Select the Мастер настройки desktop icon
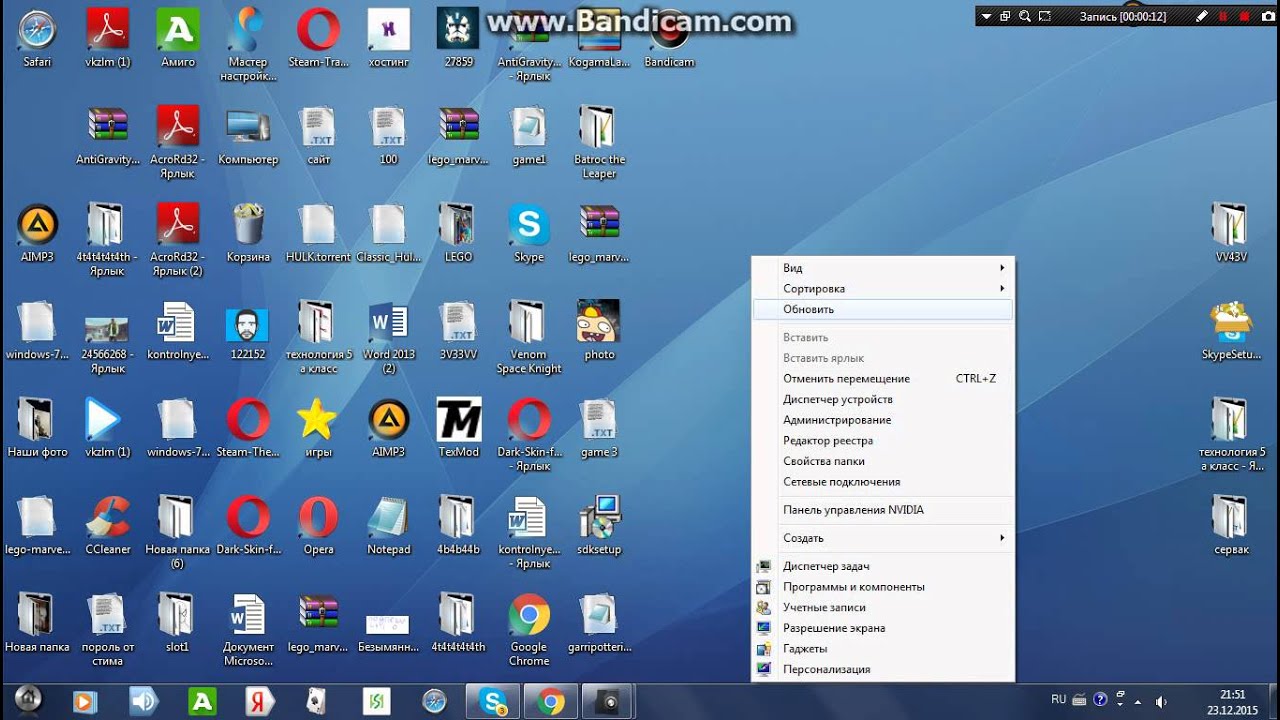Viewport: 1280px width, 720px height. click(248, 45)
